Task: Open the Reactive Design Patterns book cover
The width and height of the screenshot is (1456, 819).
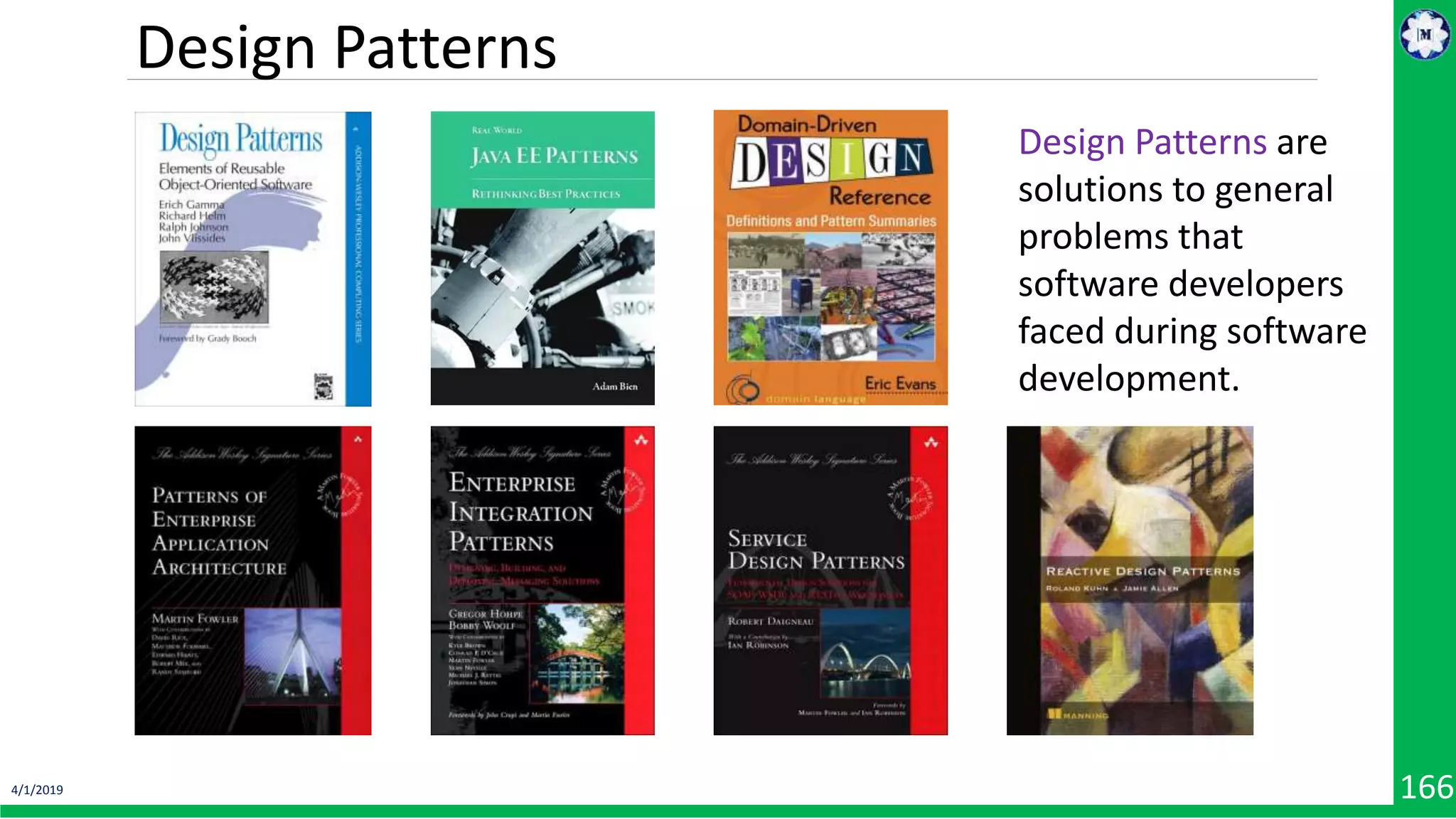Action: [x=1130, y=580]
